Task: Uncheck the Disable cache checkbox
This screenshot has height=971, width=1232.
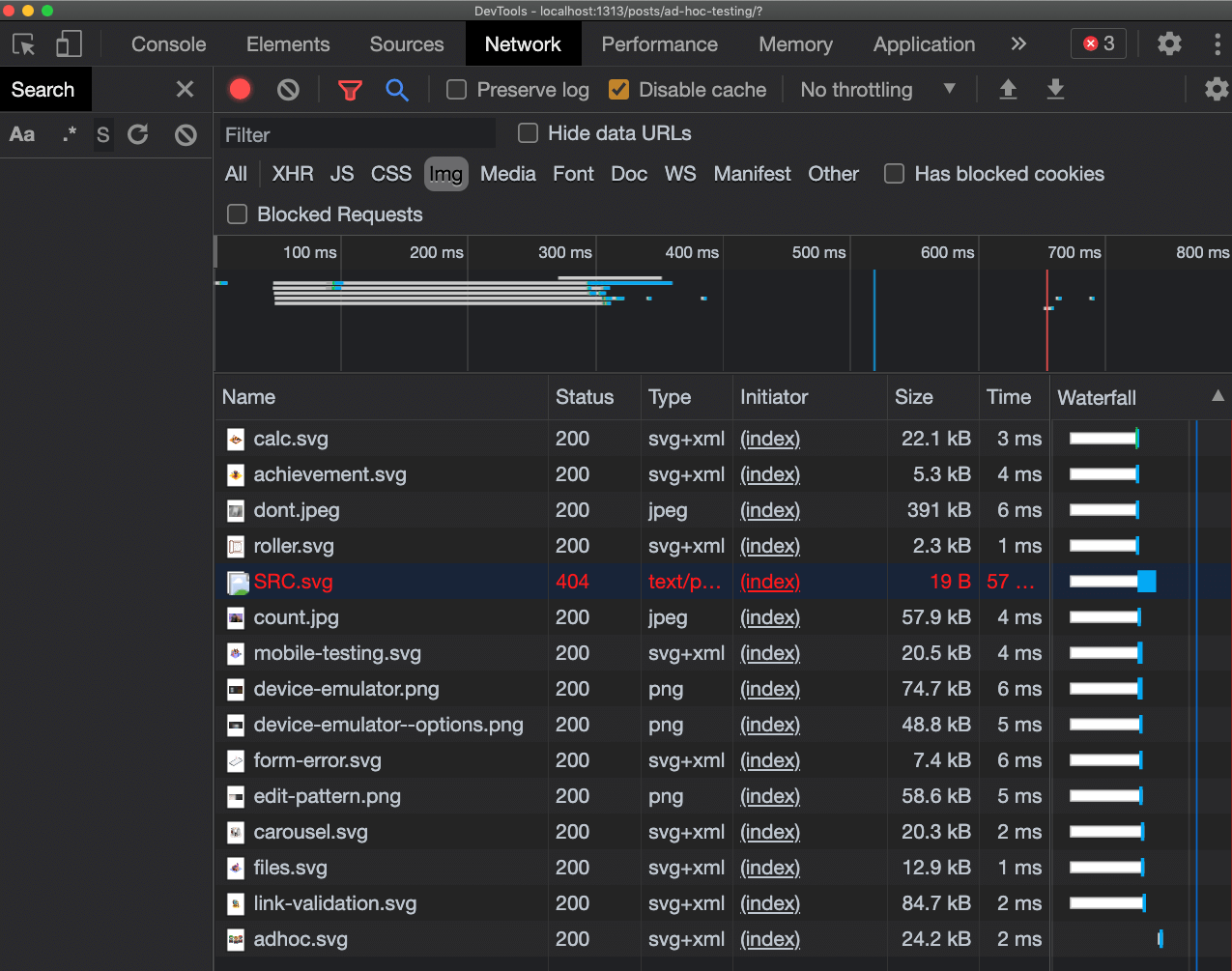Action: coord(619,90)
